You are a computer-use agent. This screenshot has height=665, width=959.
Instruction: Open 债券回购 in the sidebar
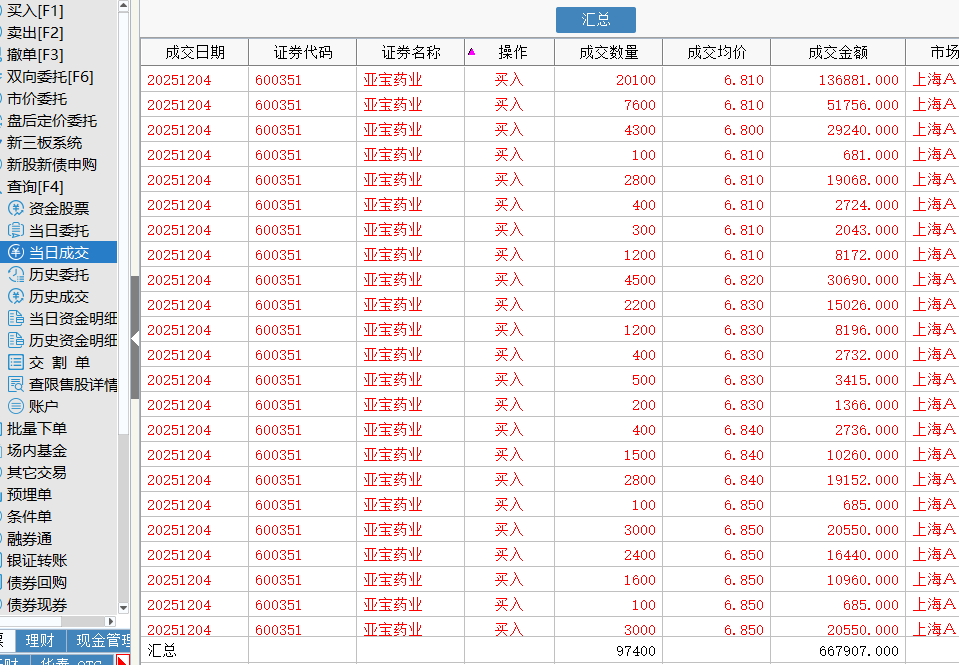[x=37, y=583]
